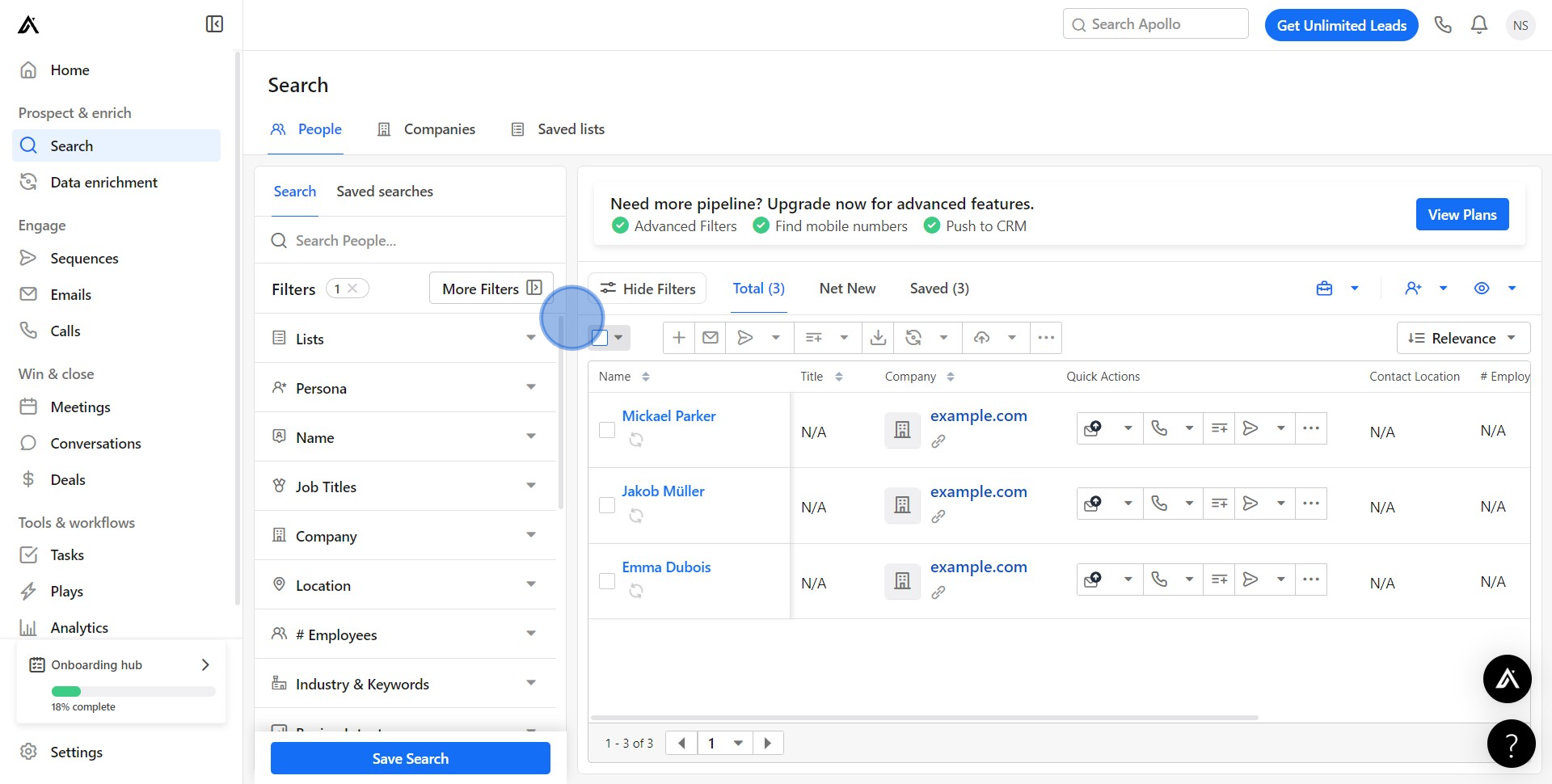Click the More Filters button
This screenshot has height=784, width=1552.
pos(491,289)
